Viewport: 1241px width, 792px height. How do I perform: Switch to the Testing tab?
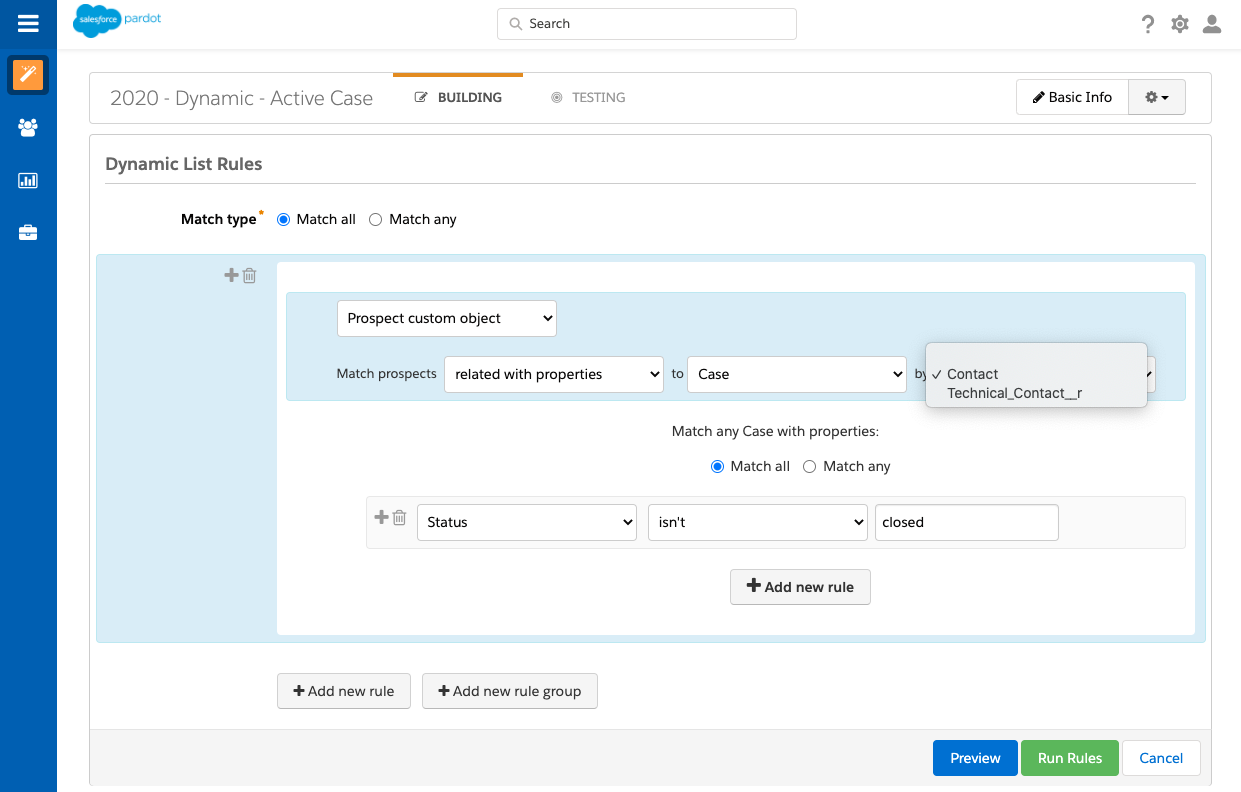click(588, 98)
